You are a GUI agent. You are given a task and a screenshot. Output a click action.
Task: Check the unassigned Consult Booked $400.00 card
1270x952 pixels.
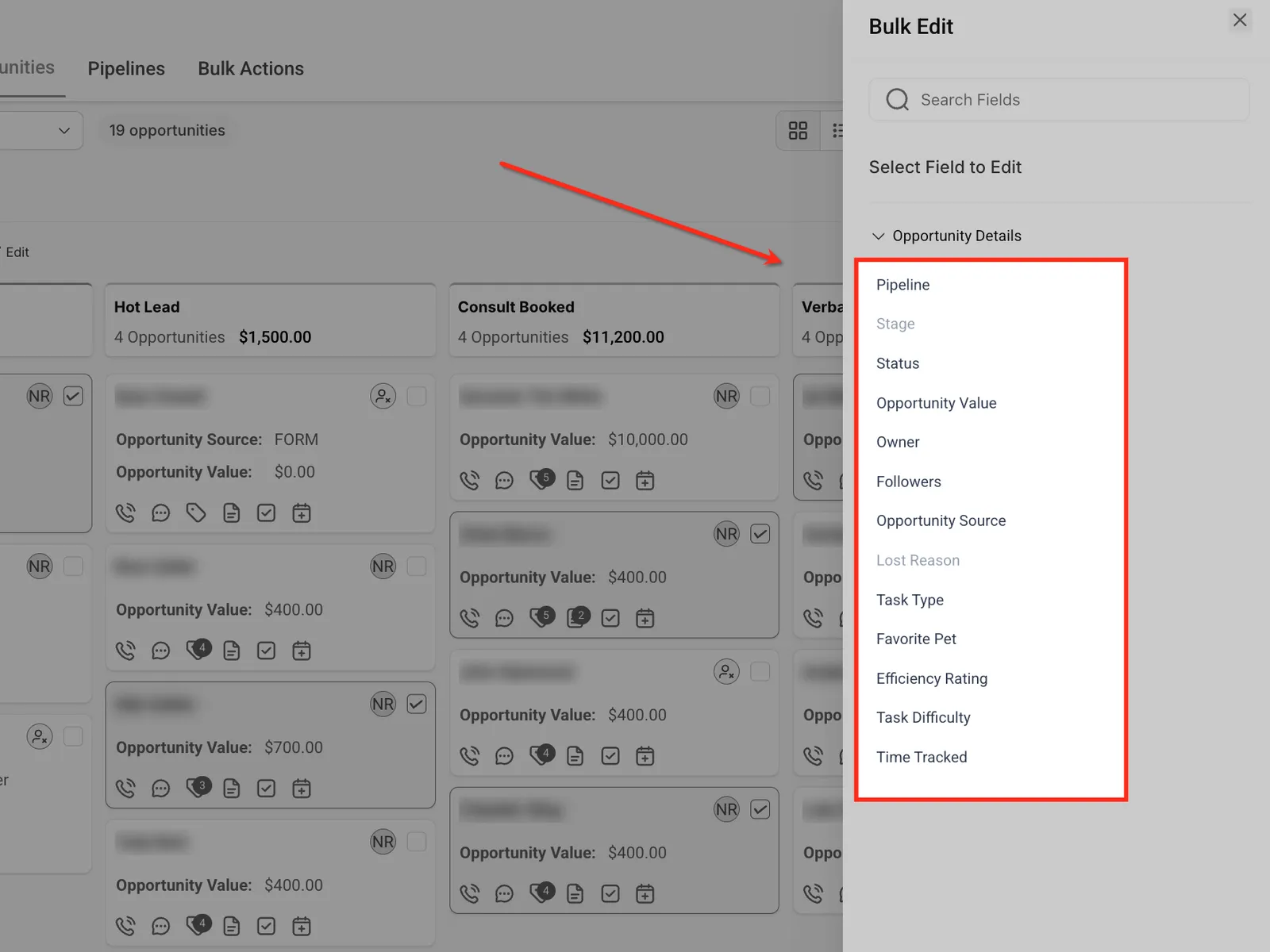pos(760,672)
